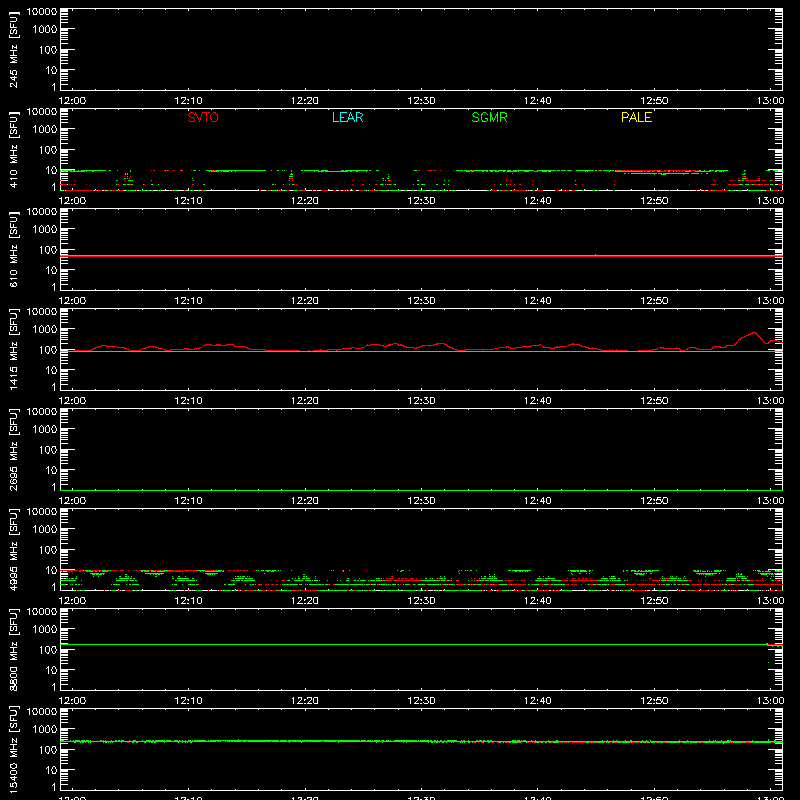
Task: Click the 12:00 label below 8800 MHz plot
Action: point(72,701)
